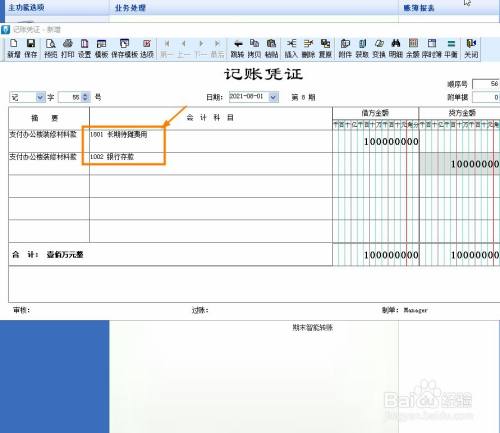Click the voucher number 56 spinner
500x433 pixels.
coord(86,97)
